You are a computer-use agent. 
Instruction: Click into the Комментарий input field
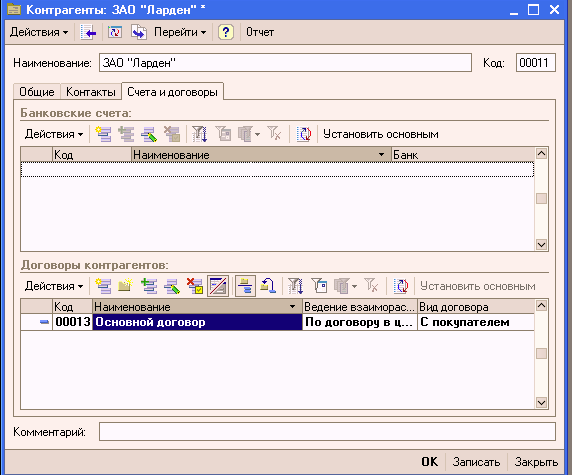[327, 432]
